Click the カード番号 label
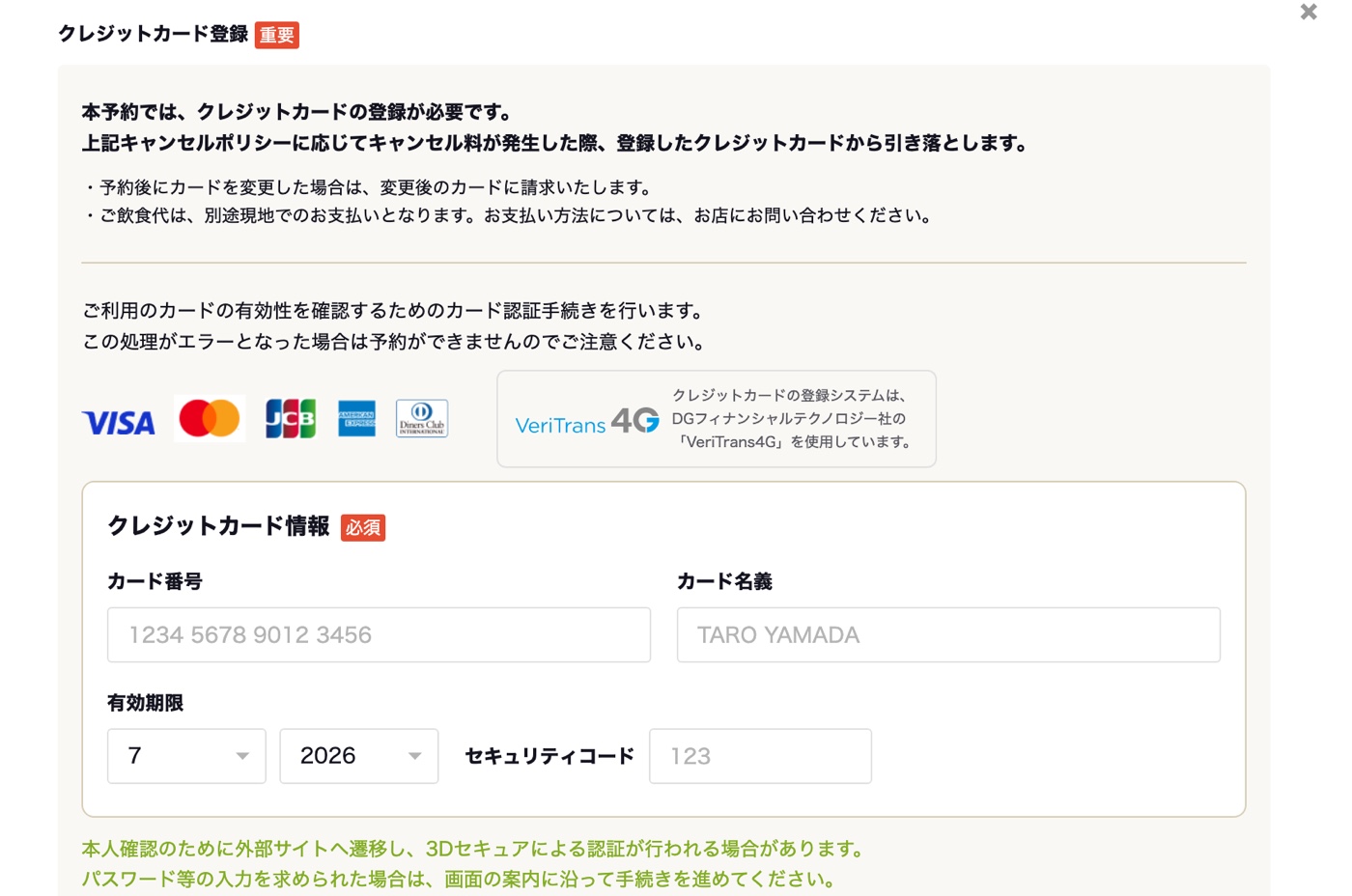Viewport: 1352px width, 896px height. pos(155,581)
